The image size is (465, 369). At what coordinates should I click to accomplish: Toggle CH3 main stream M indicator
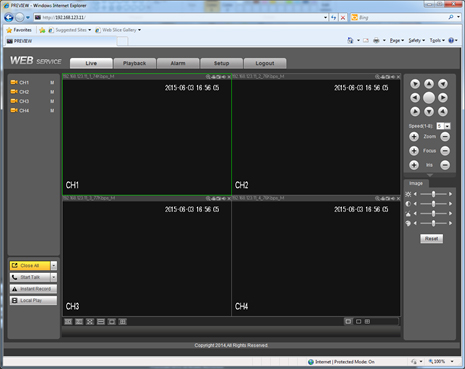(52, 101)
